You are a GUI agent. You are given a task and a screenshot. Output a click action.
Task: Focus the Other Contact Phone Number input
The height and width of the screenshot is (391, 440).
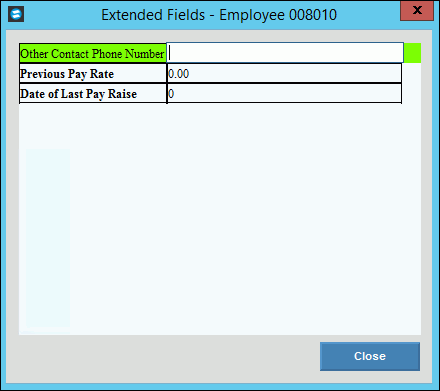click(285, 53)
